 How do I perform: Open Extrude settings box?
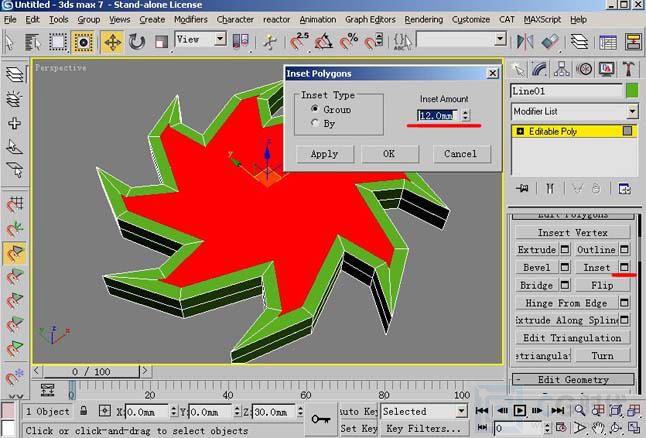point(565,249)
